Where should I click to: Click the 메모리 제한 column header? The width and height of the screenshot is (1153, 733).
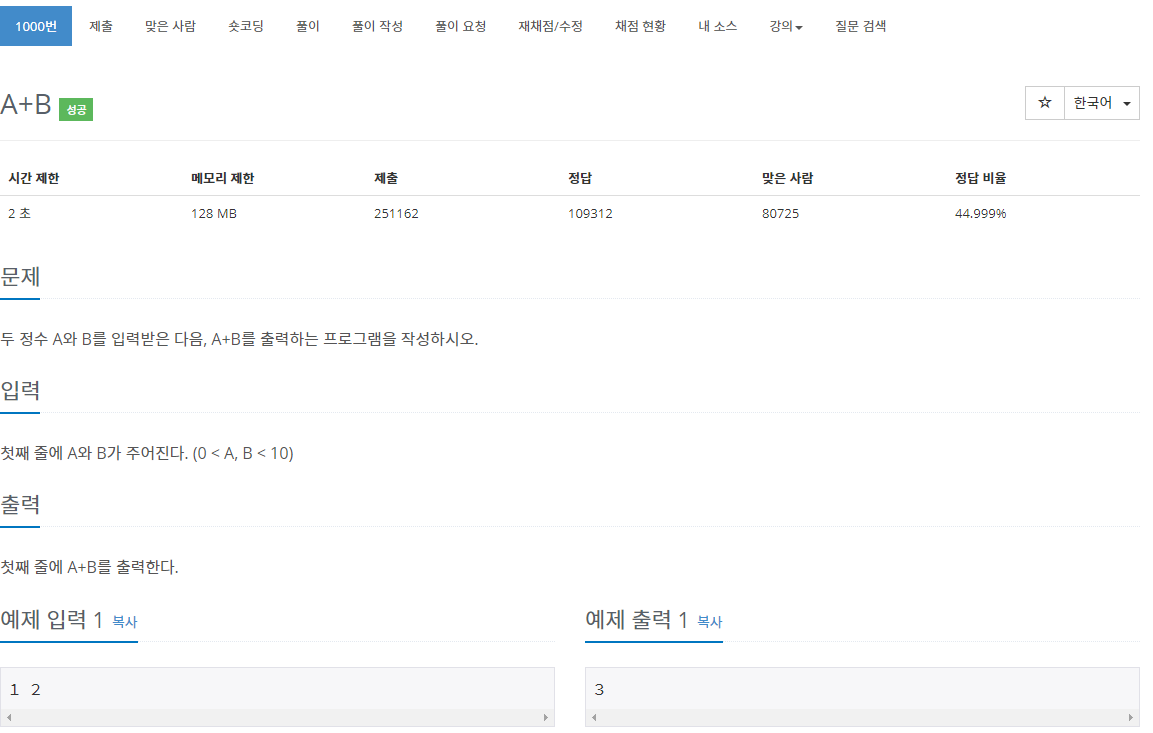223,178
